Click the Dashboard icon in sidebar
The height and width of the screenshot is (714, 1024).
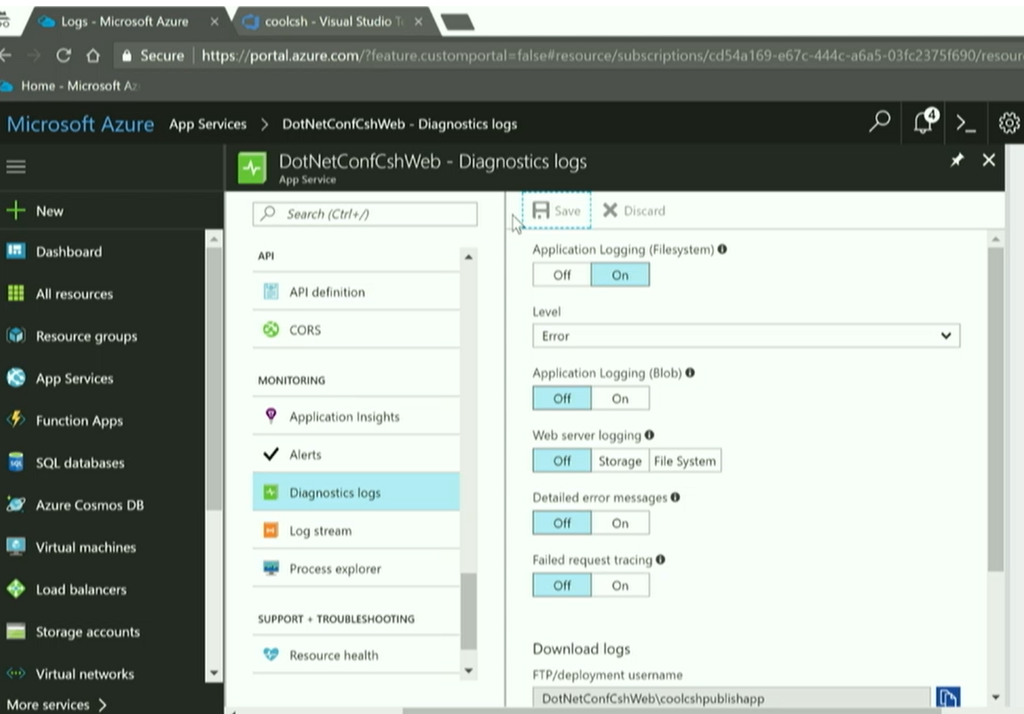[16, 251]
